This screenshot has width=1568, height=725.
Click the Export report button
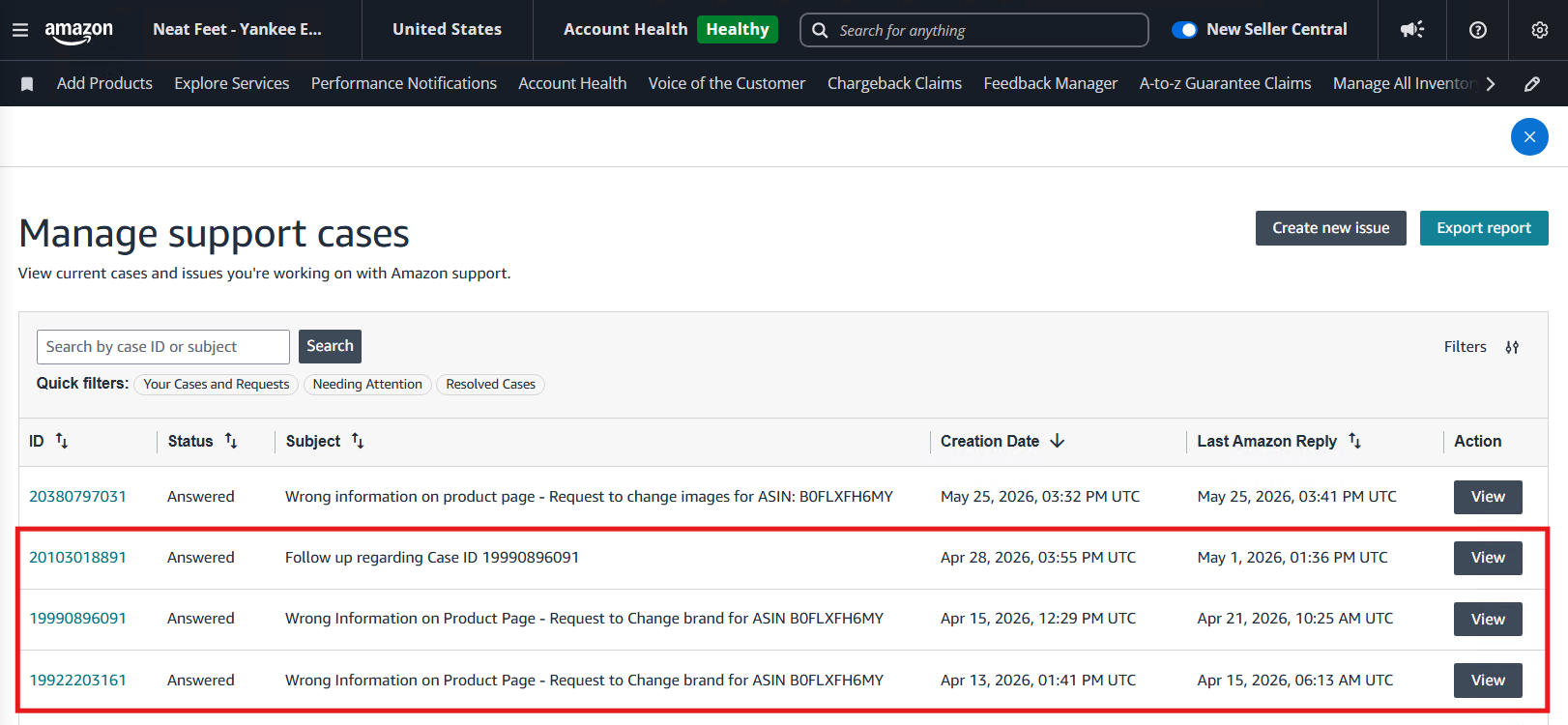1484,228
